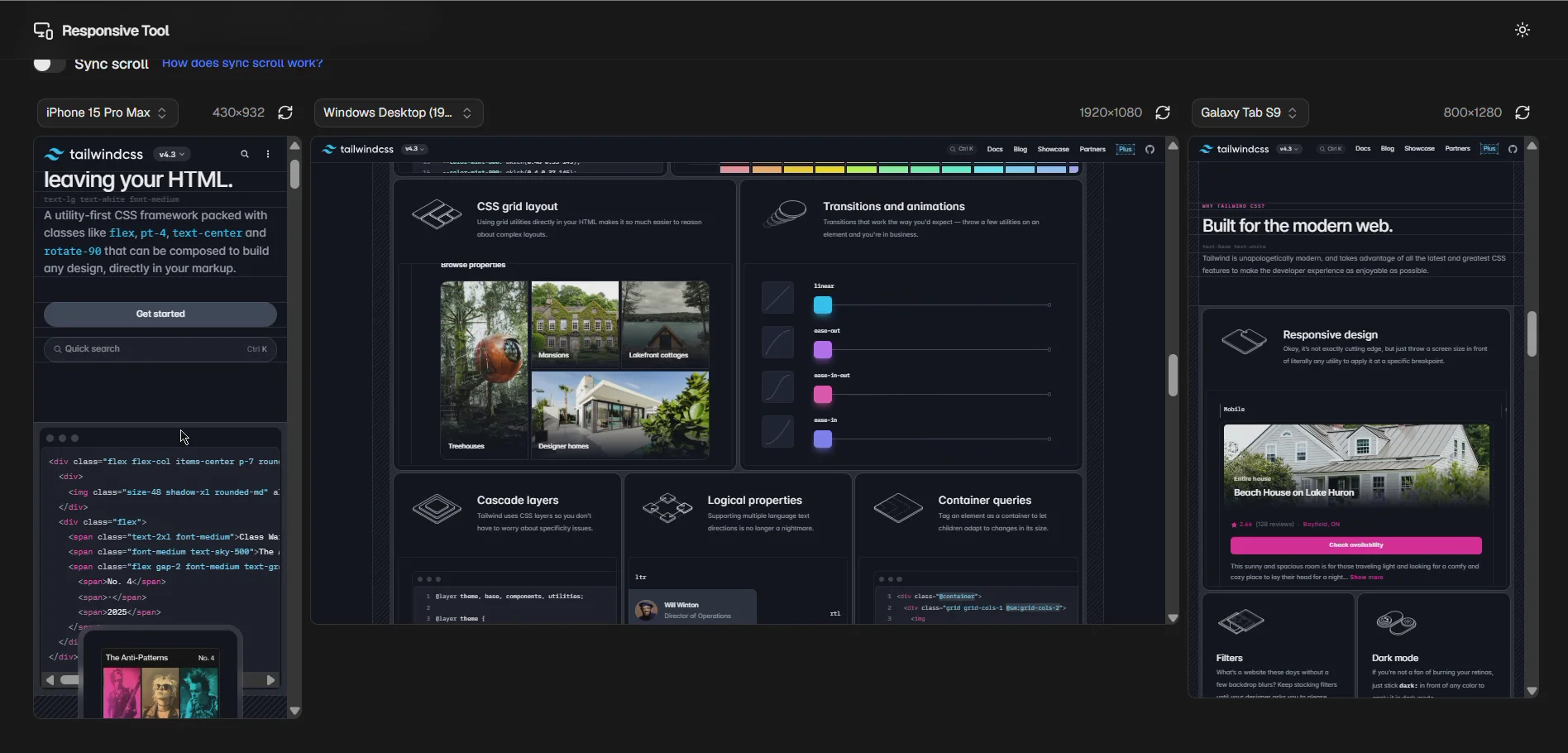Open the Windows Desktop device dropdown
The image size is (1568, 753).
click(399, 113)
